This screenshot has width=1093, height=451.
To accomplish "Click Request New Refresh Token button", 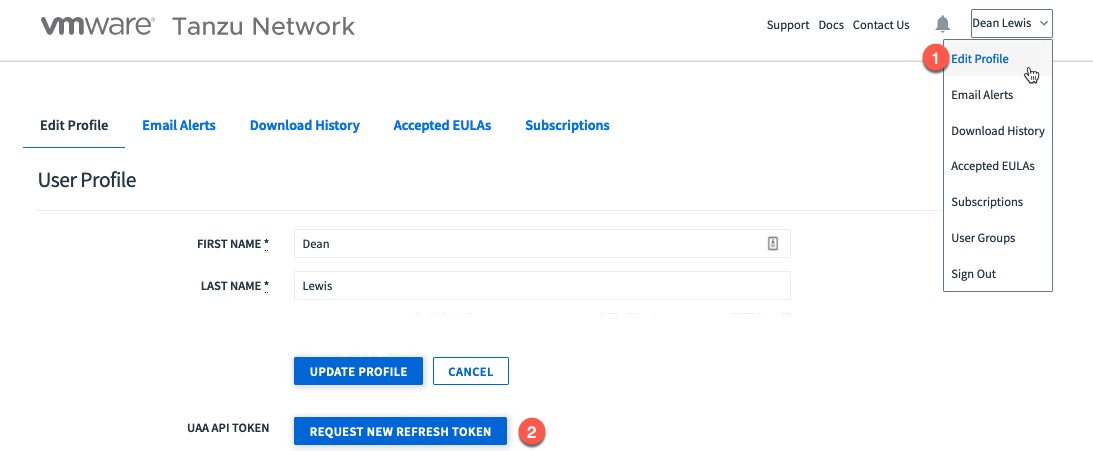I will 400,431.
